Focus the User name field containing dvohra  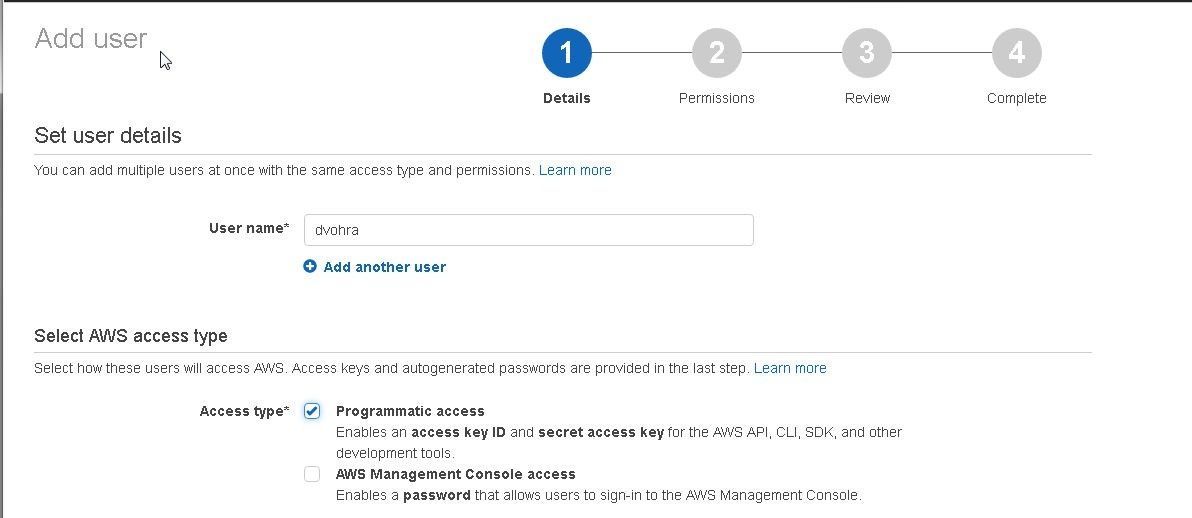click(x=528, y=230)
